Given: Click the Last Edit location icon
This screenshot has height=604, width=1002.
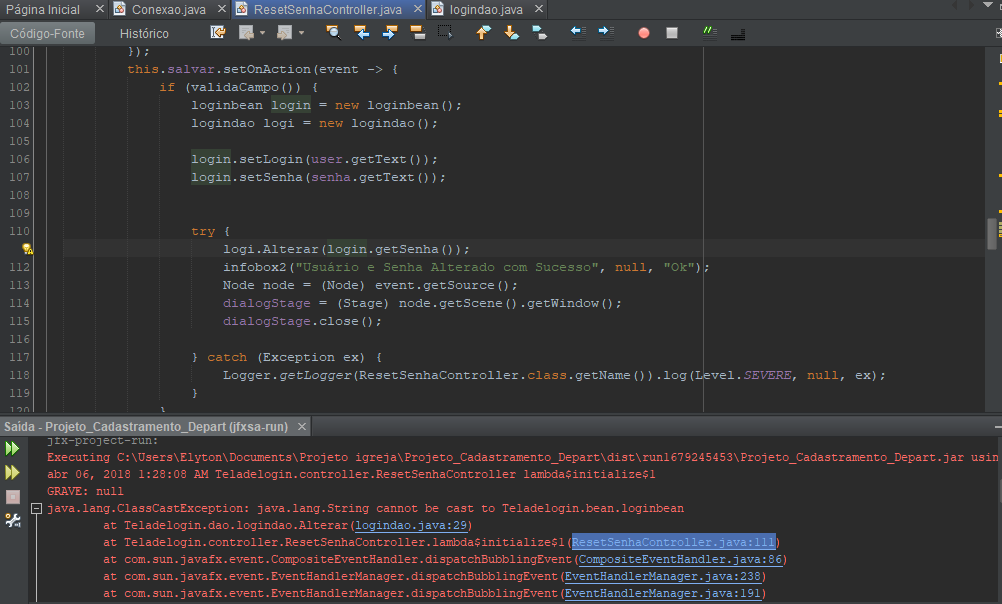Looking at the screenshot, I should point(218,33).
